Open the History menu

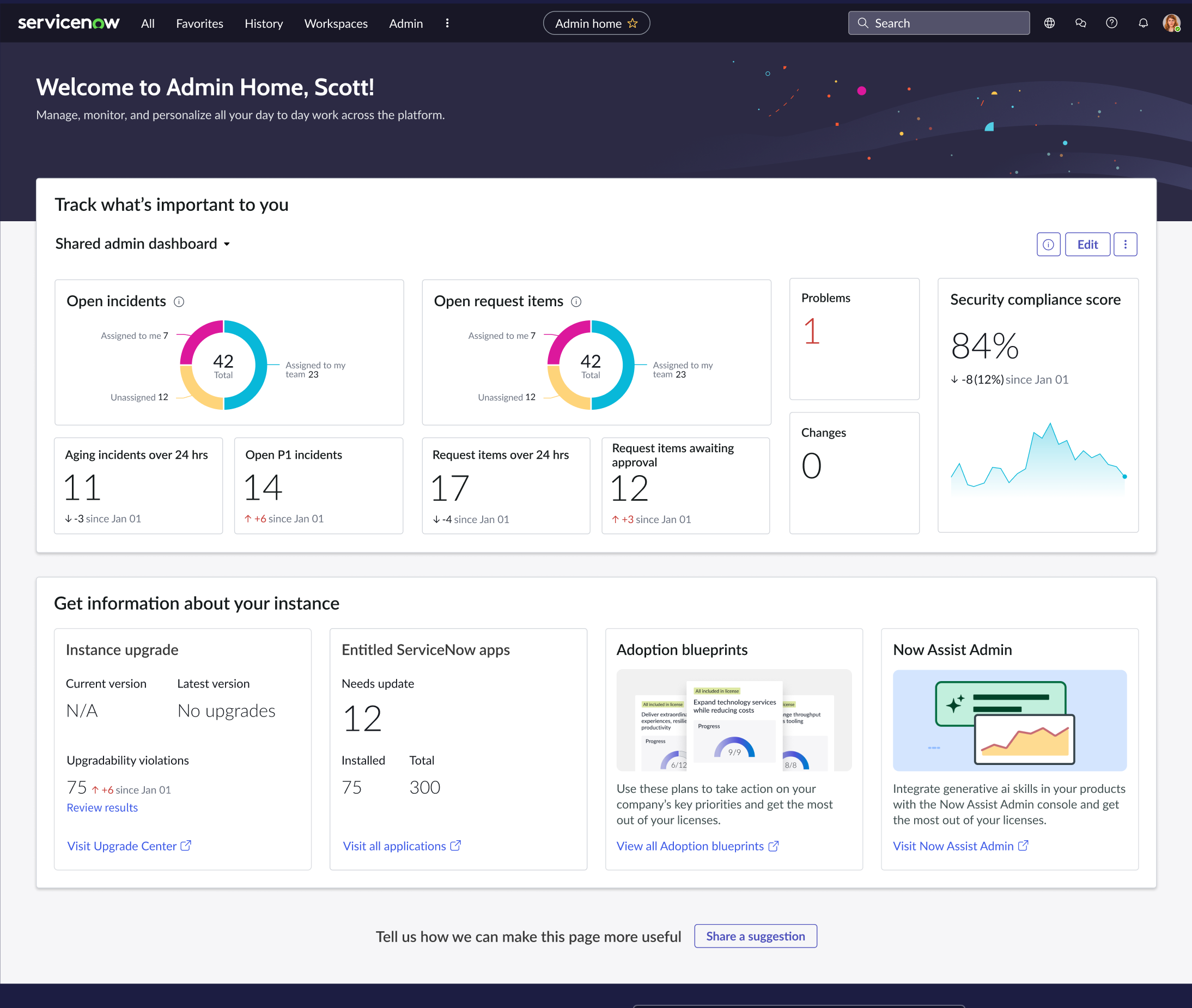click(264, 23)
